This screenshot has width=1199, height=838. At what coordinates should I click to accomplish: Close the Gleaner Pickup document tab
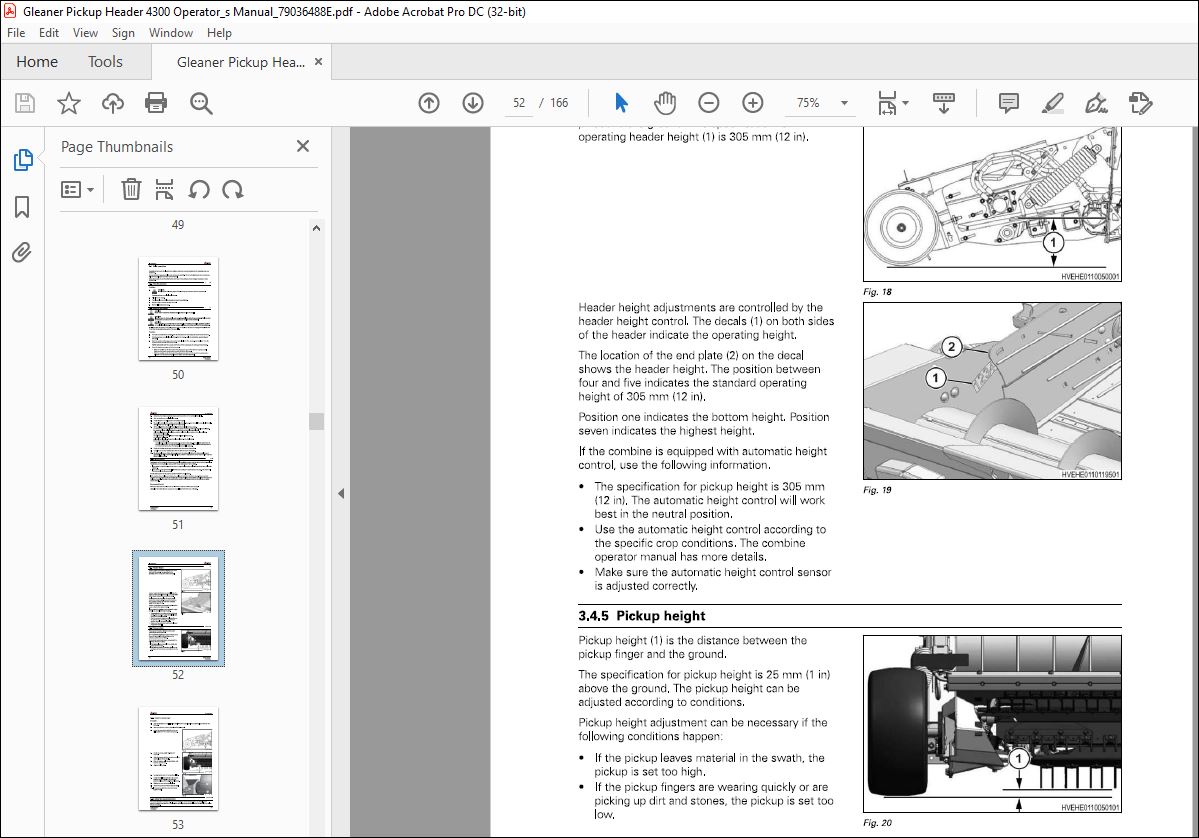(x=319, y=61)
